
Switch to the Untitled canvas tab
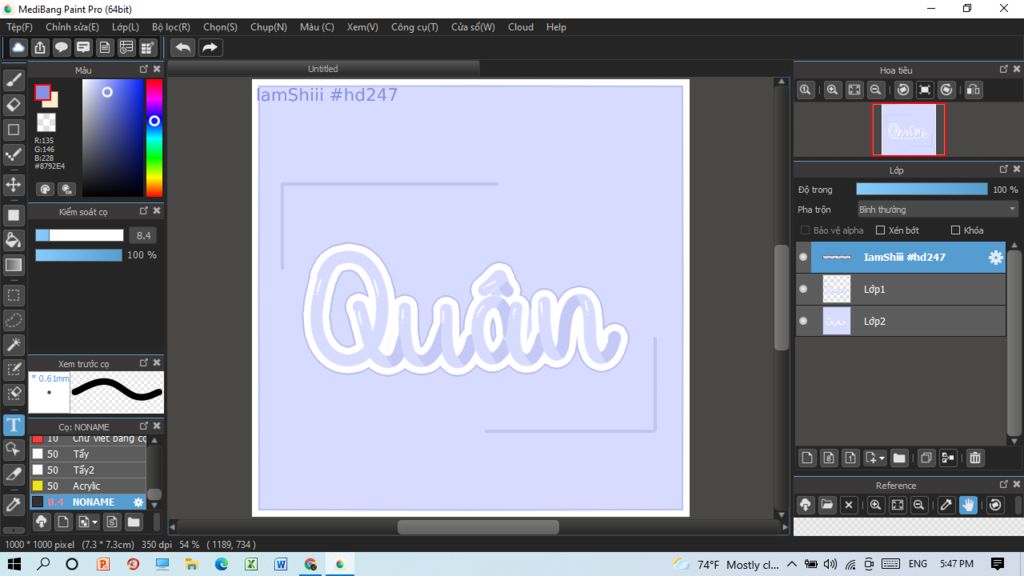(x=323, y=69)
